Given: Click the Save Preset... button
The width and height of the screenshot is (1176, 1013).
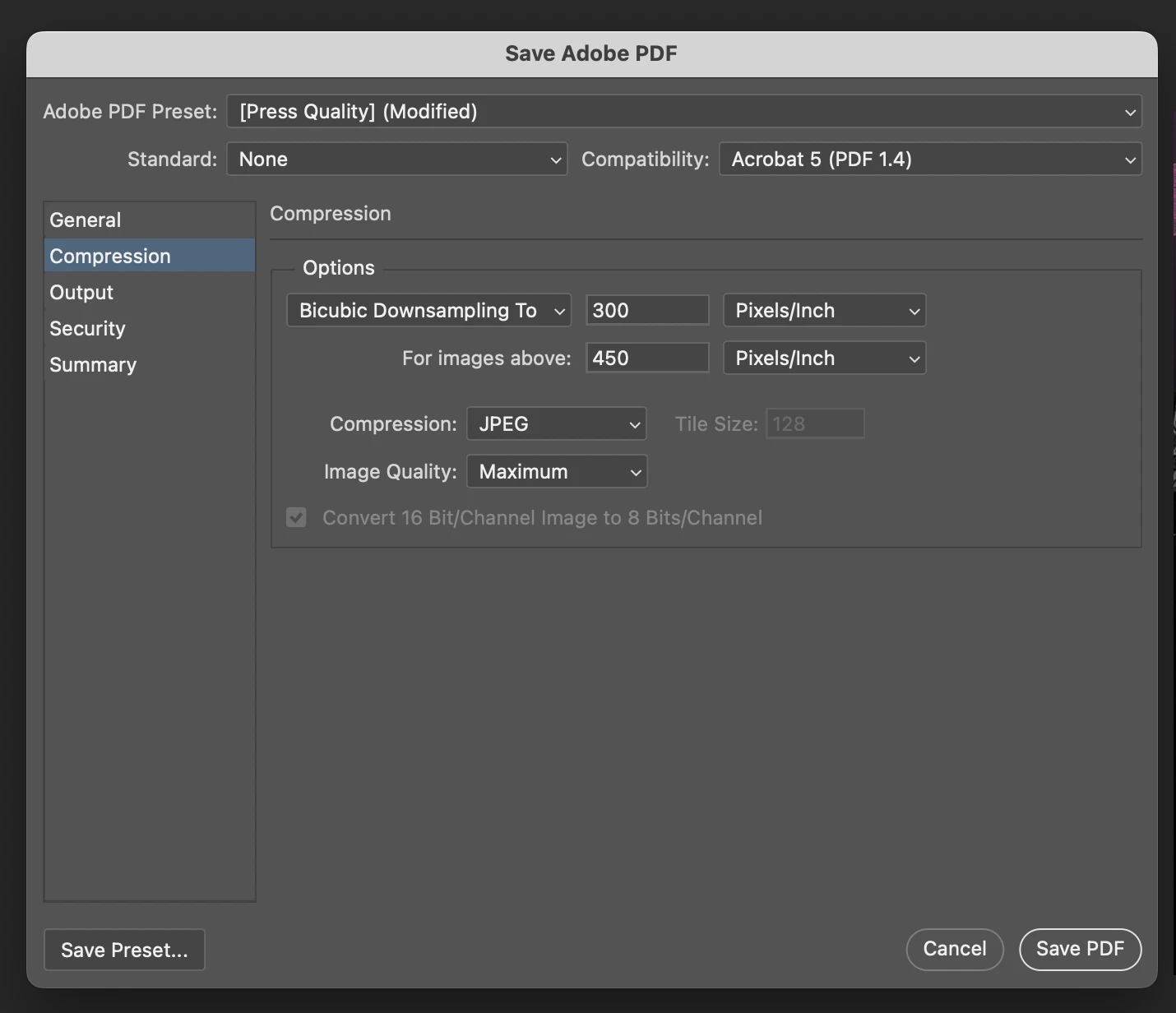Looking at the screenshot, I should pyautogui.click(x=124, y=950).
